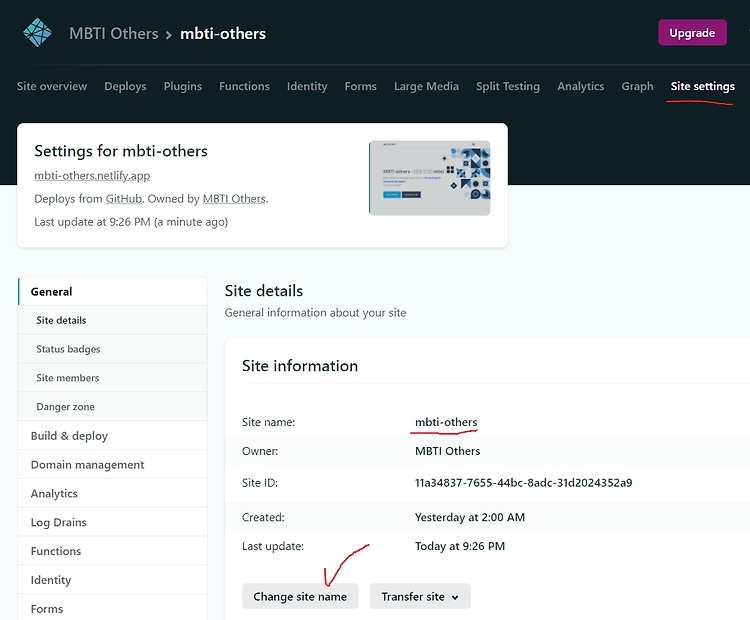
Task: Open the Forms tab in top navigation
Action: pos(361,86)
